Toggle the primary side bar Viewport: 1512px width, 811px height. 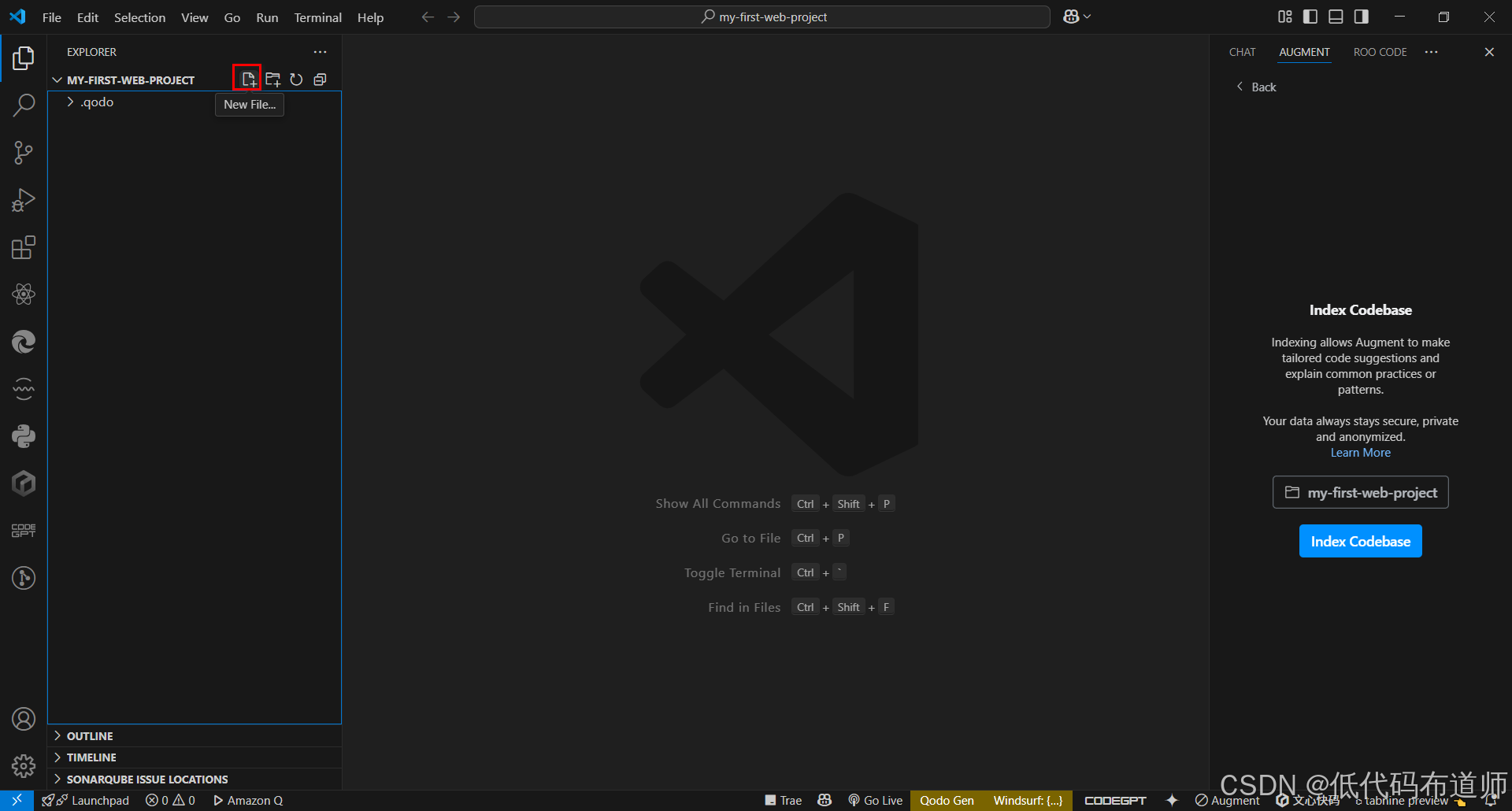coord(1310,17)
